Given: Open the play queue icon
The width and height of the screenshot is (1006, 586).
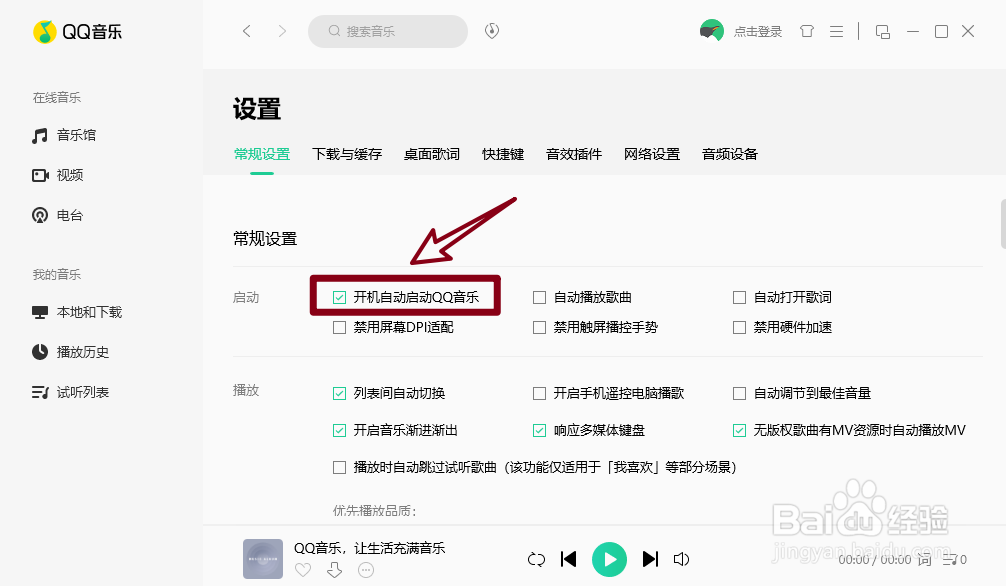Looking at the screenshot, I should click(x=955, y=560).
